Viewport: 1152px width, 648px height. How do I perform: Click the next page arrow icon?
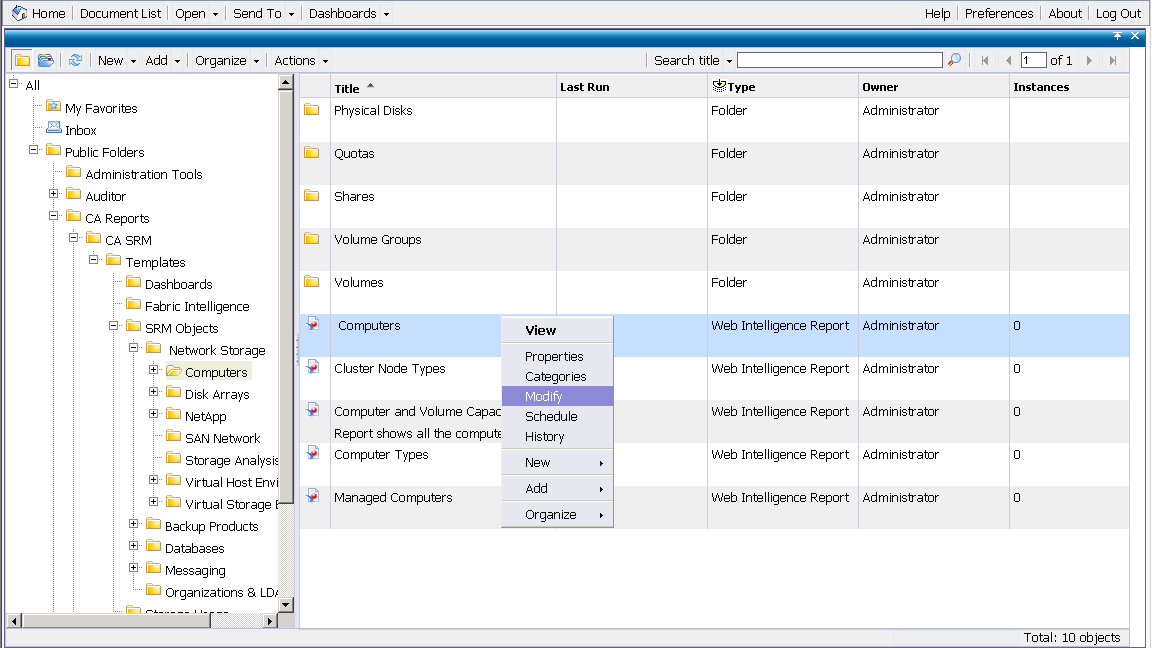[x=1089, y=61]
